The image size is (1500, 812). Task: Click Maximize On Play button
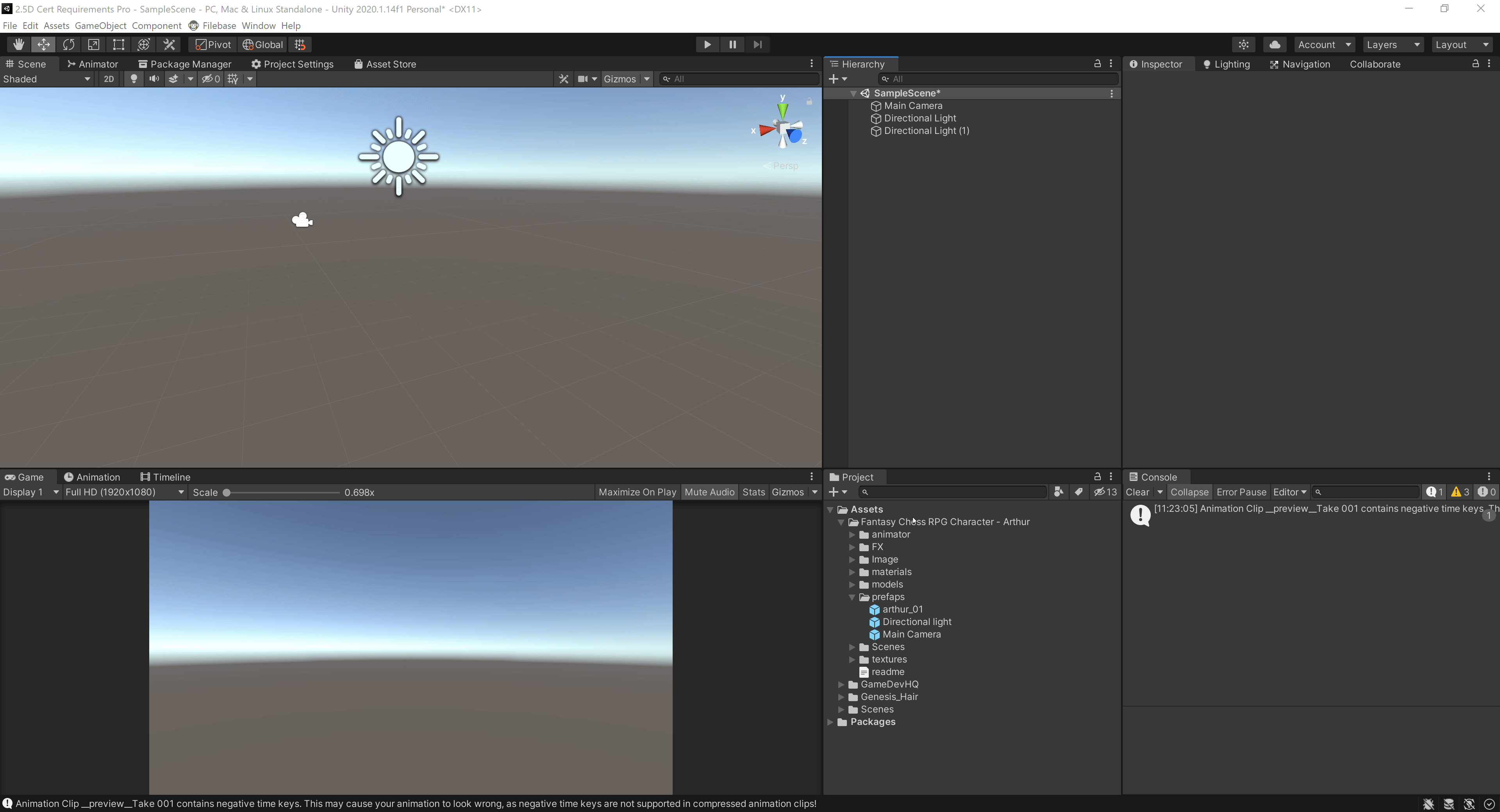pyautogui.click(x=637, y=492)
